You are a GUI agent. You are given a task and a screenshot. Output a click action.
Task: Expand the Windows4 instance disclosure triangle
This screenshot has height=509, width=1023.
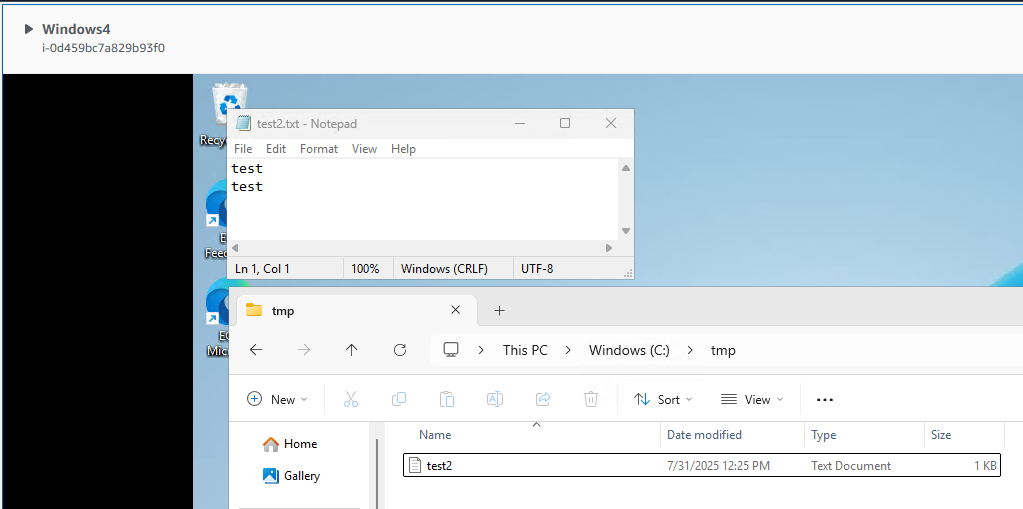29,29
